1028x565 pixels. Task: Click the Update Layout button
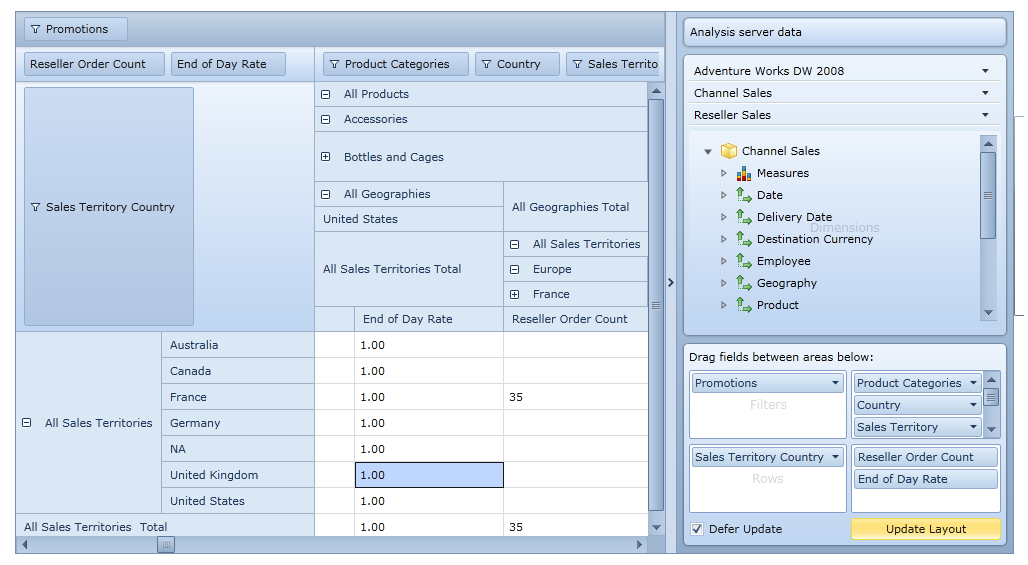pos(925,529)
